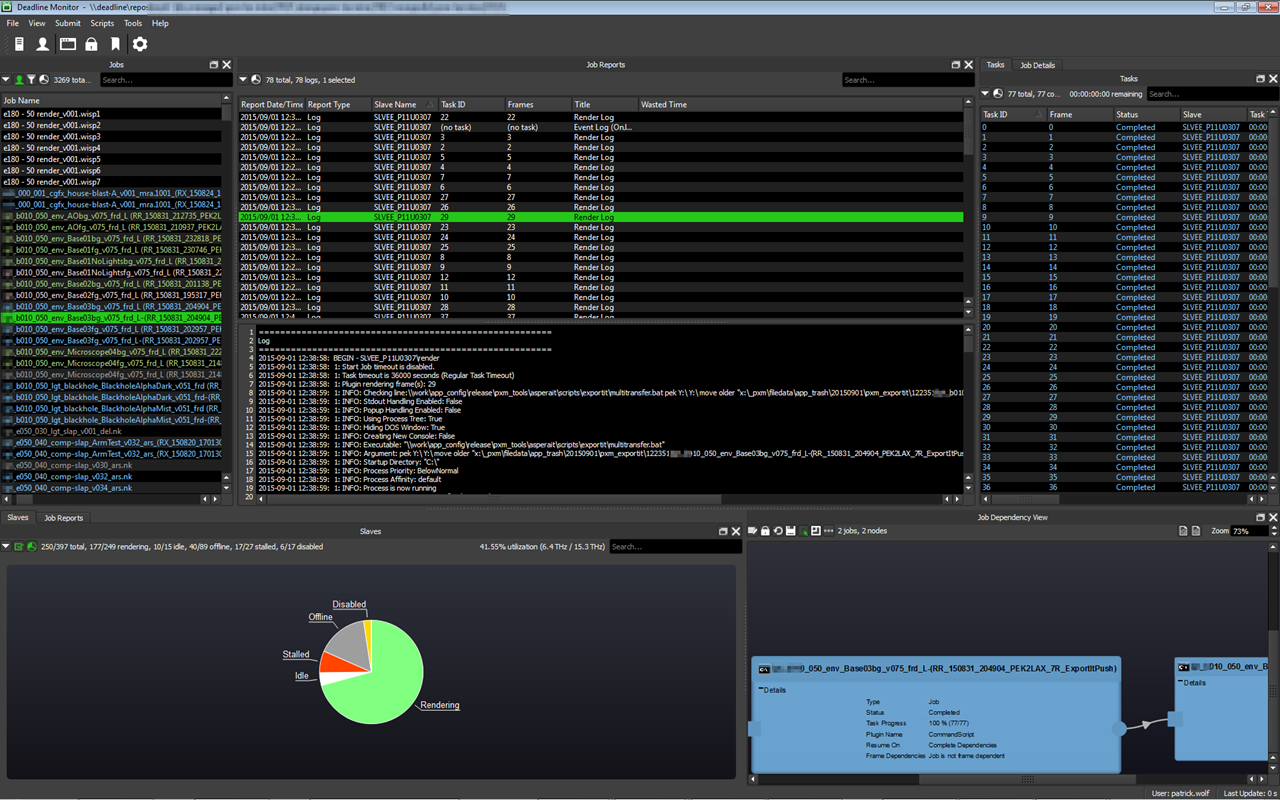Open the Deadline settings gear icon

pyautogui.click(x=139, y=44)
